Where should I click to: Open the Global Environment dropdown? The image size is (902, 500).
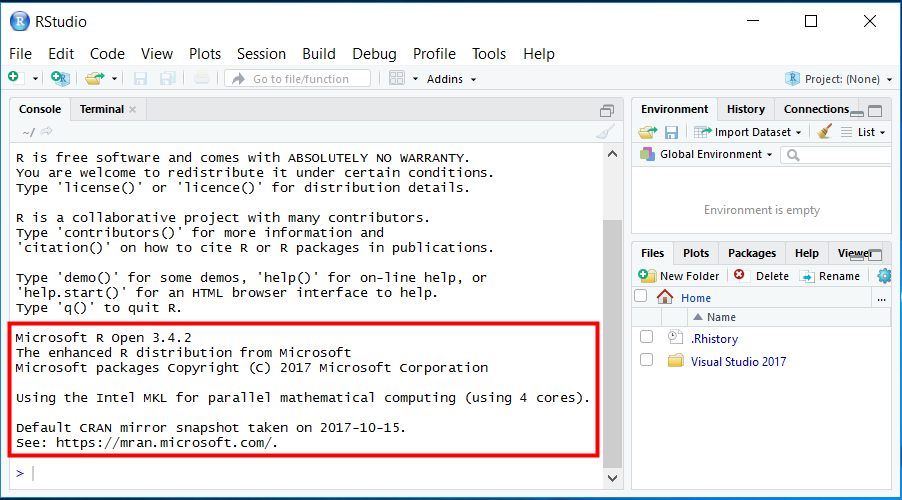pyautogui.click(x=706, y=154)
